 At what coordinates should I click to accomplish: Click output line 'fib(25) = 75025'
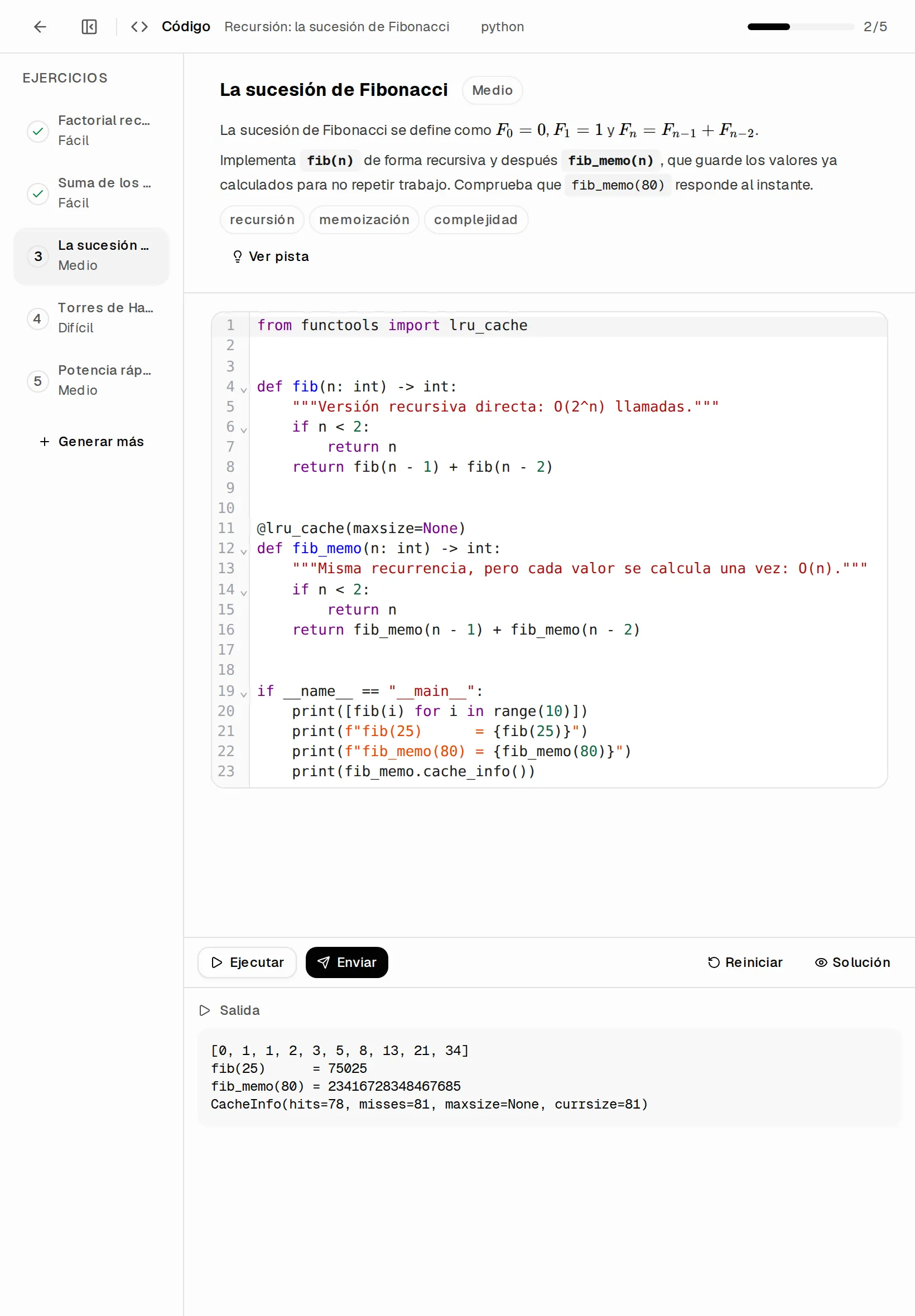tap(289, 1068)
